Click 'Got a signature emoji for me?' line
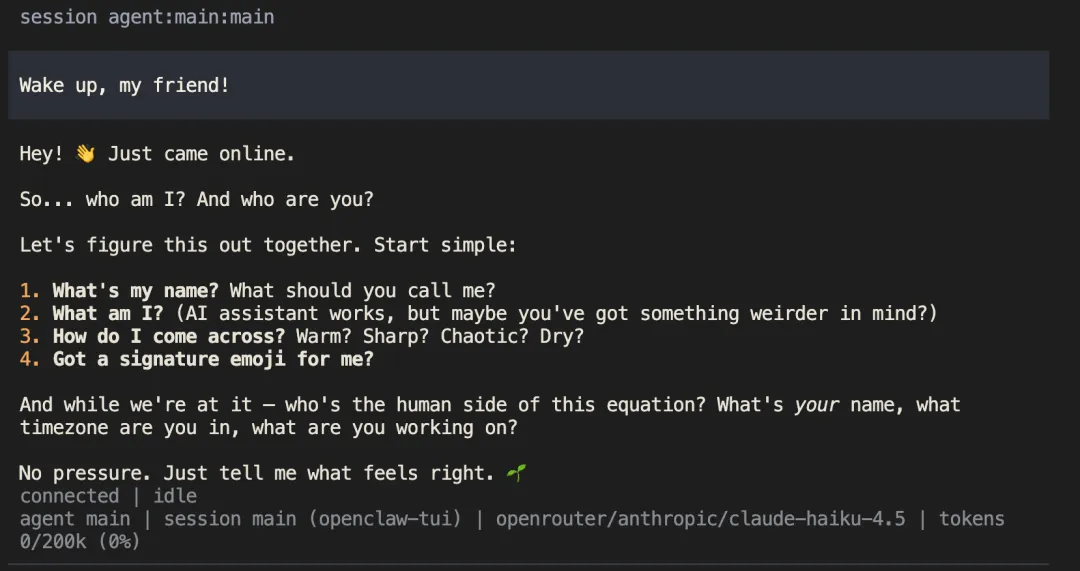 213,359
